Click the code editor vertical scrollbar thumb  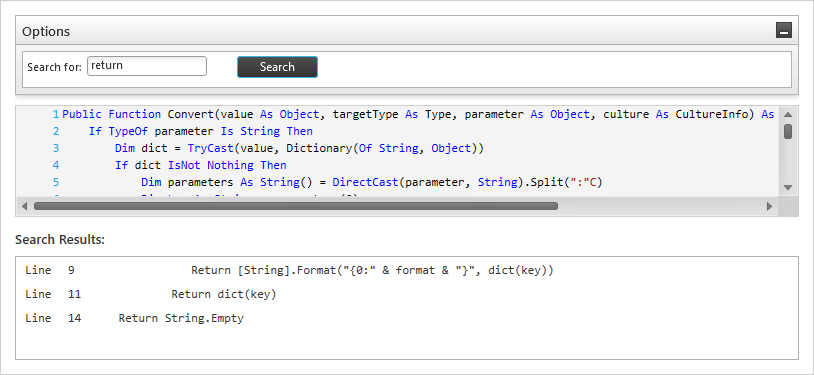788,131
